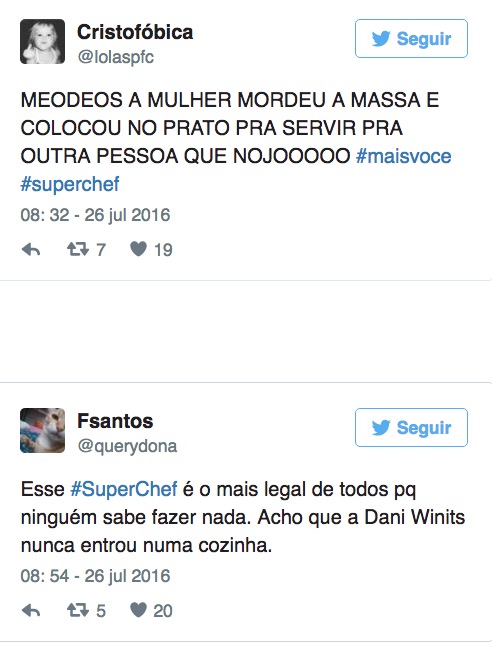The height and width of the screenshot is (656, 492).
Task: Open the #maisvoce hashtag
Action: point(403,156)
